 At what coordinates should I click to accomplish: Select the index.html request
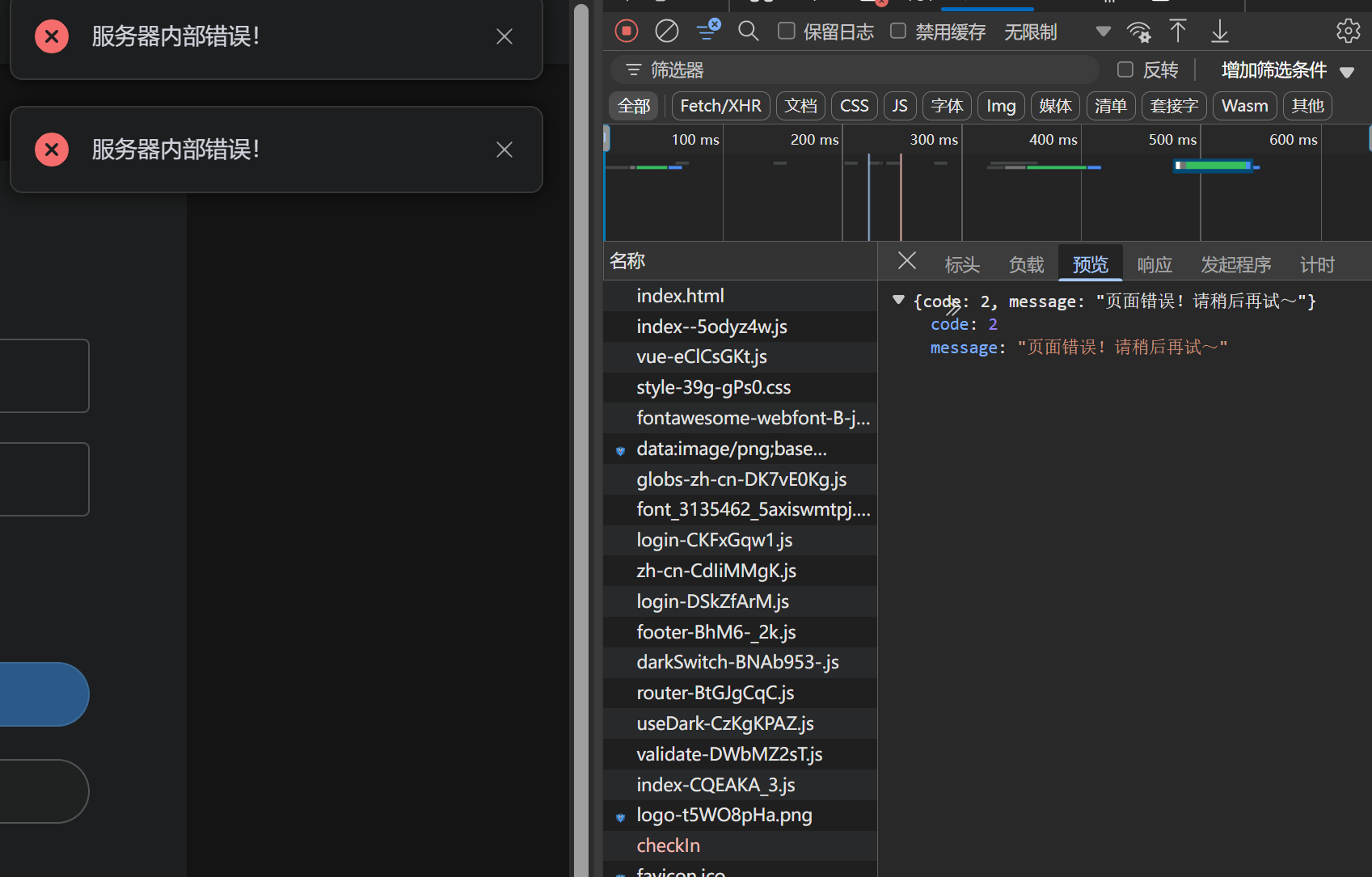point(741,296)
